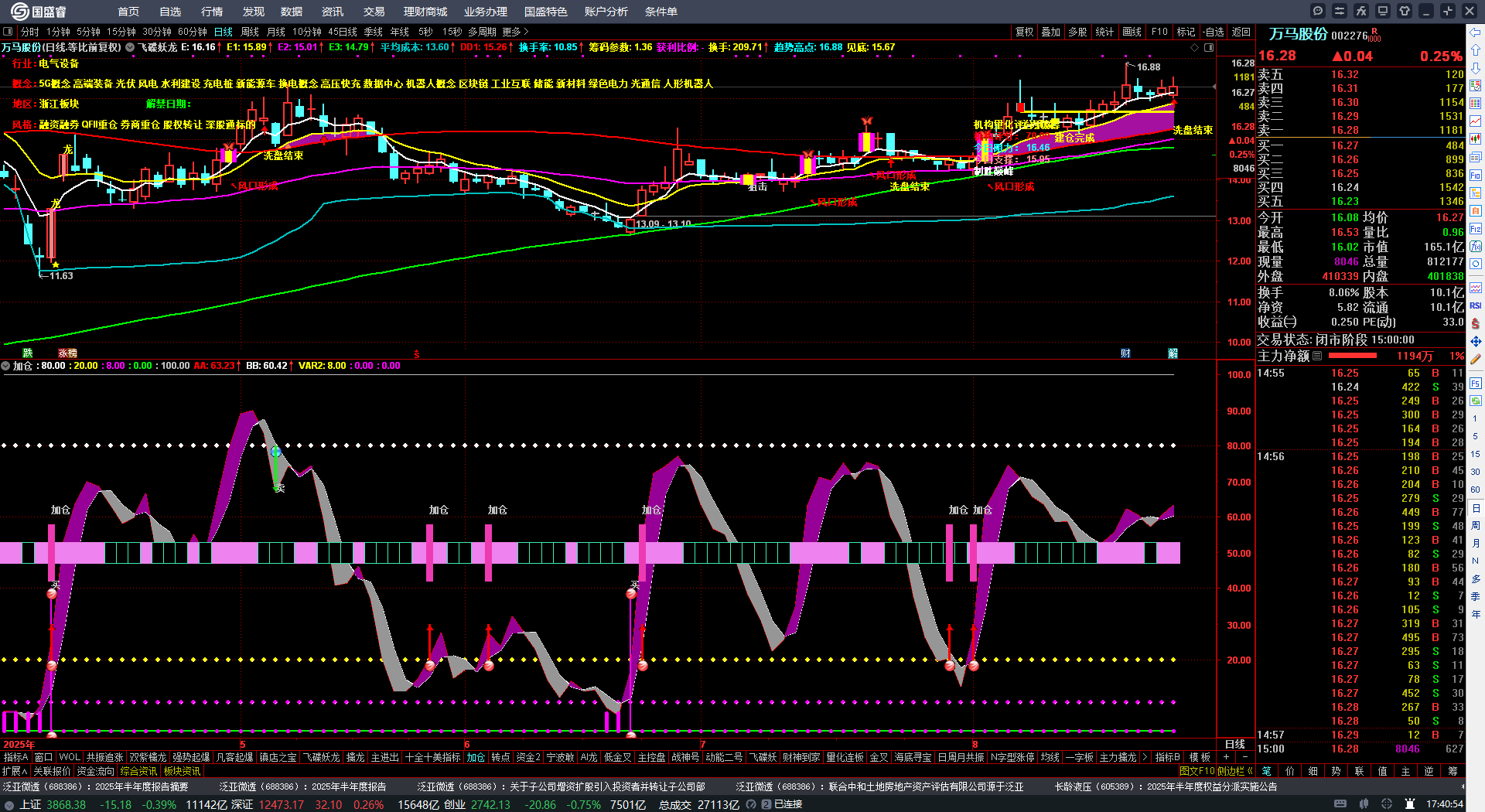This screenshot has height=812, width=1485.
Task: Select the 飞碟妖龙 indicator tab
Action: [321, 757]
